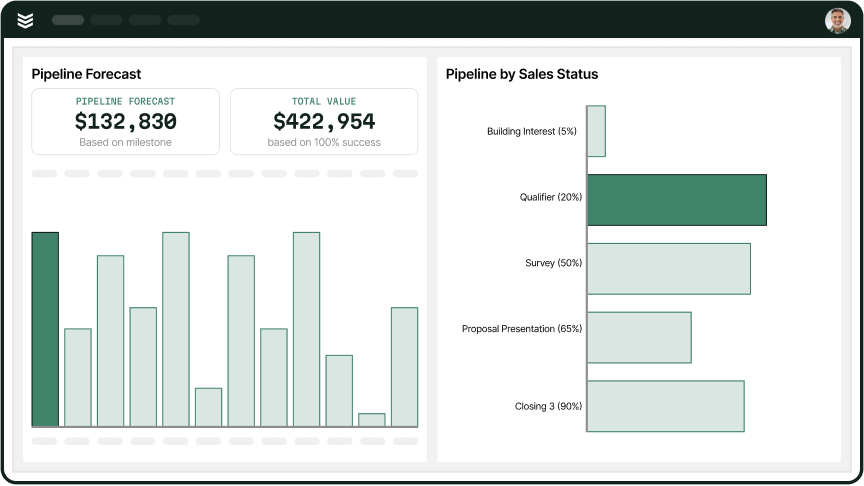Click the dark green first column bar
The width and height of the screenshot is (864, 486).
tap(45, 329)
